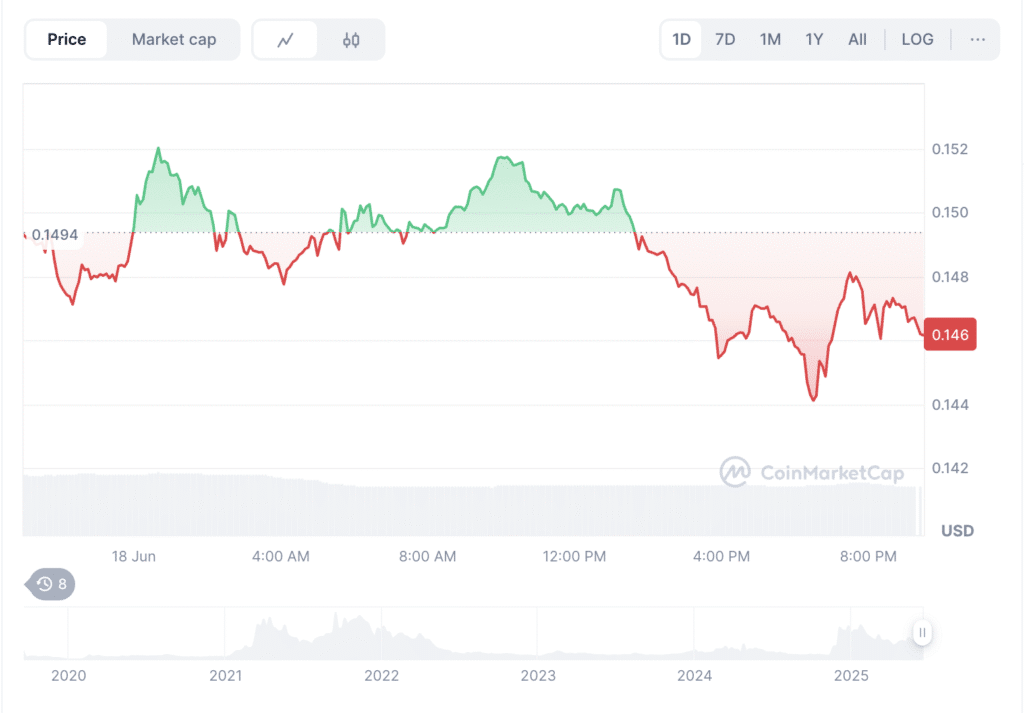Screen dimensions: 1024x713
Task: Click the 12:00 PM time axis label
Action: [x=574, y=556]
